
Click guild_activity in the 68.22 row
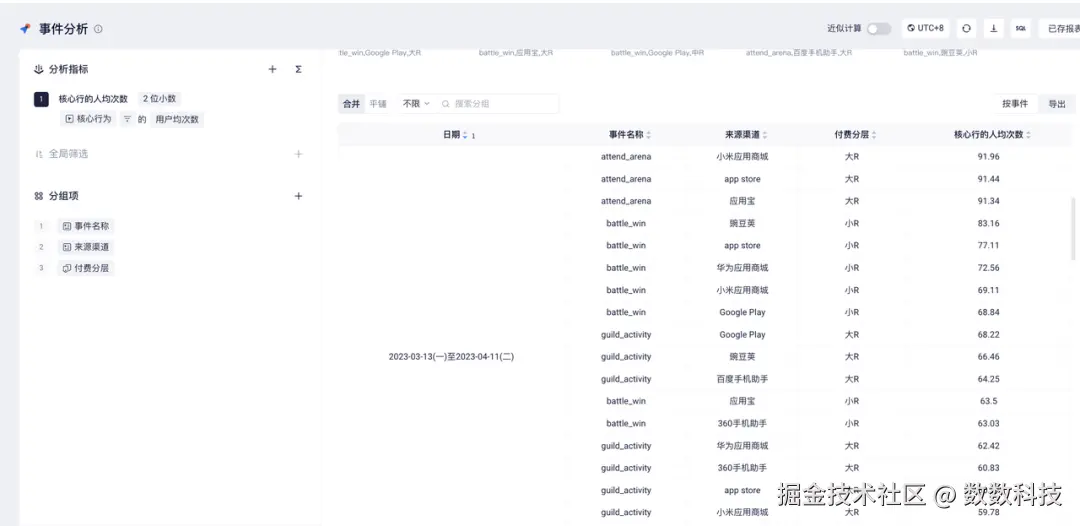[625, 335]
